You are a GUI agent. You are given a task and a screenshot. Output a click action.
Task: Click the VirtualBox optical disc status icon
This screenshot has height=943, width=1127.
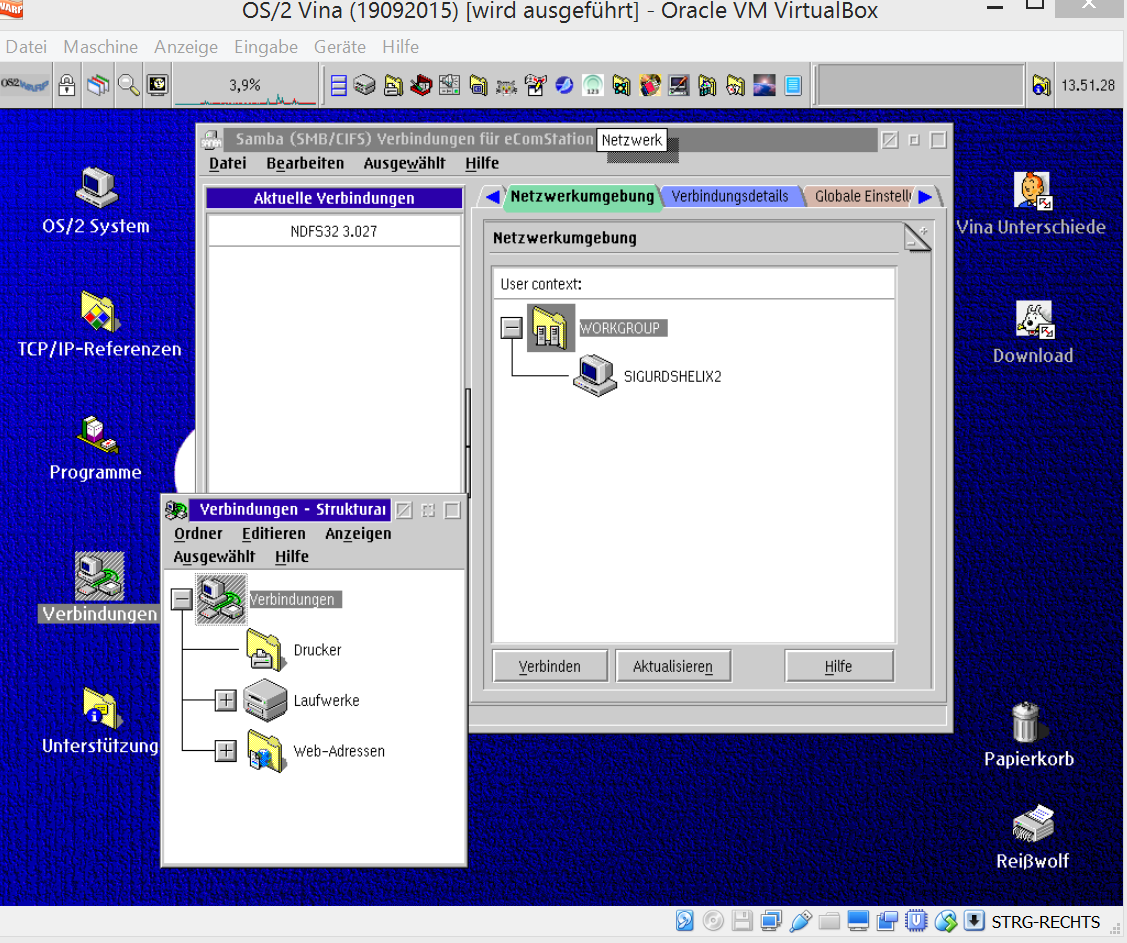coord(713,921)
